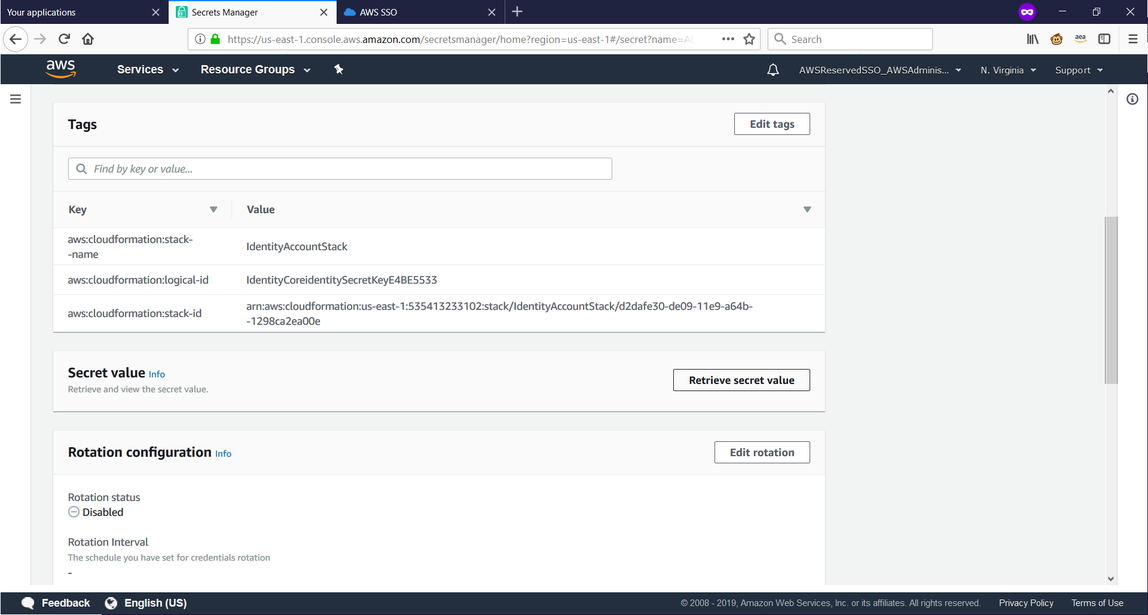Screen dimensions: 1148x615
Task: Click the scrollbar up arrow
Action: tap(1111, 92)
